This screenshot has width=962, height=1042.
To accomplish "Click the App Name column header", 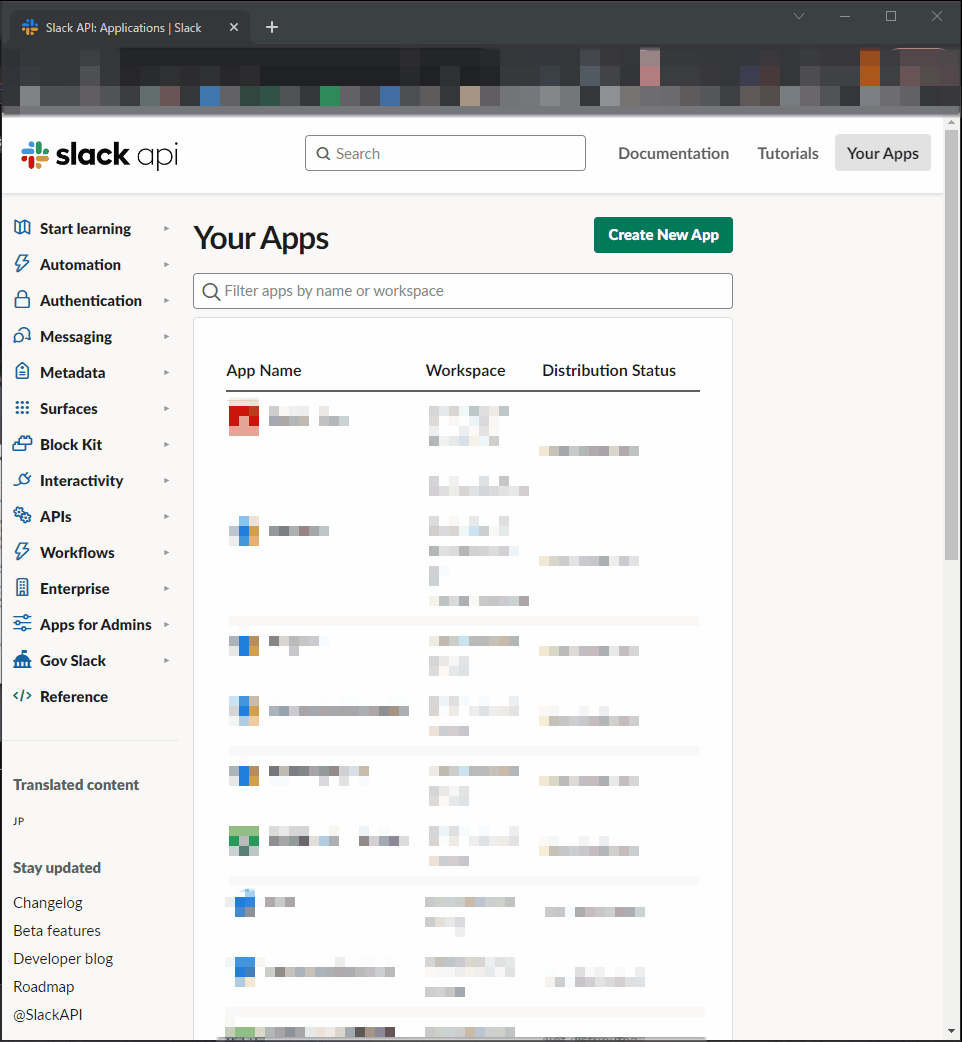I will (264, 370).
